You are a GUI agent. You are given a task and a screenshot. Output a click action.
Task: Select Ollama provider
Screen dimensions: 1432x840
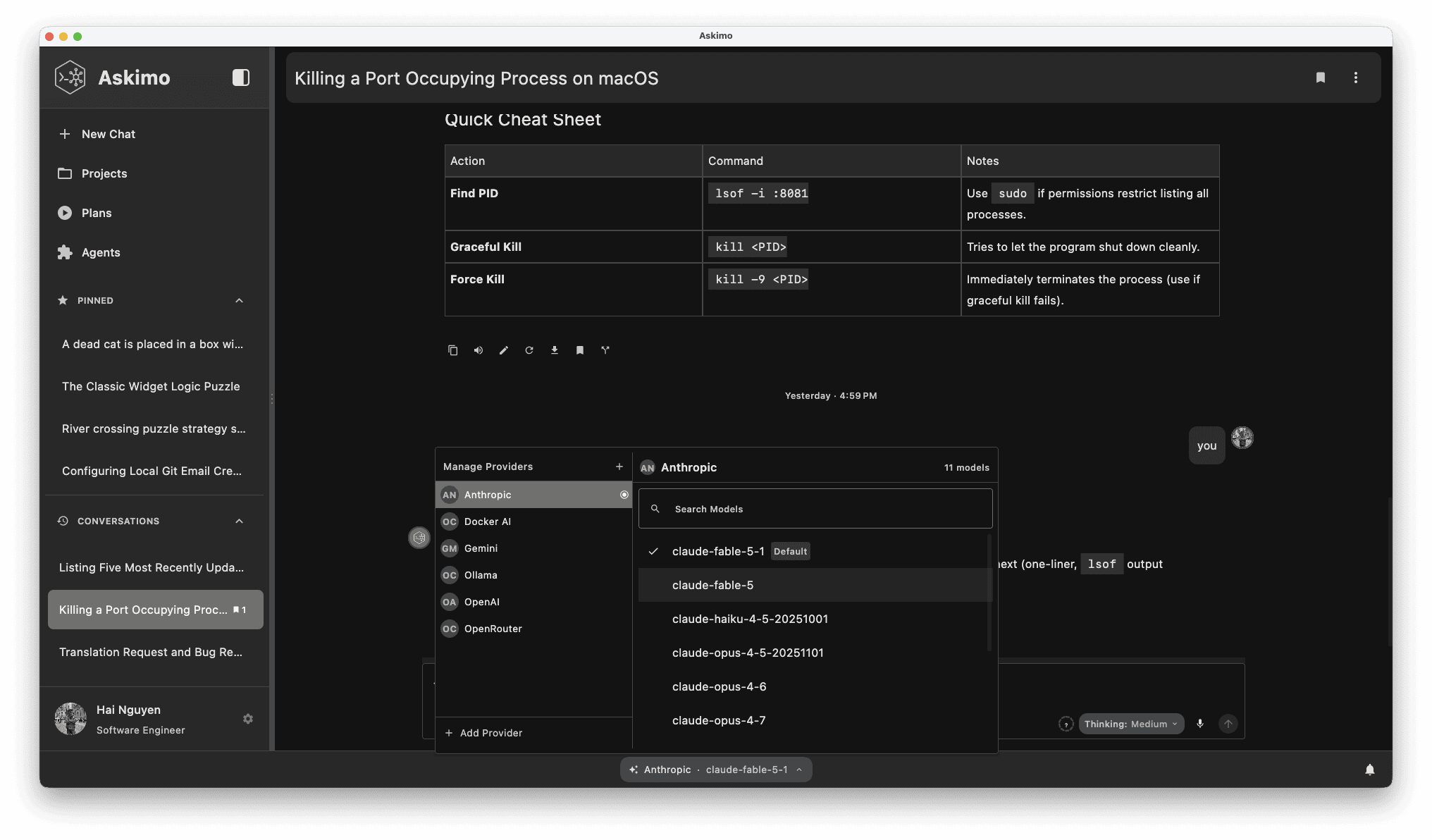(x=533, y=575)
